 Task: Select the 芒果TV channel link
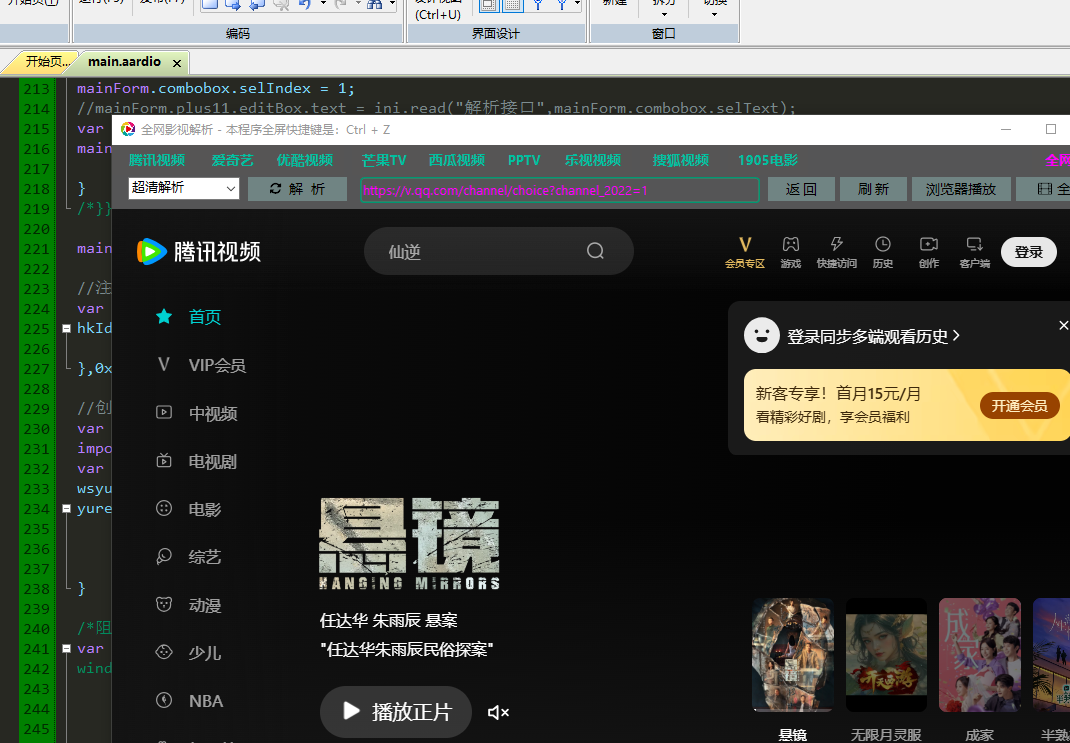click(x=384, y=160)
